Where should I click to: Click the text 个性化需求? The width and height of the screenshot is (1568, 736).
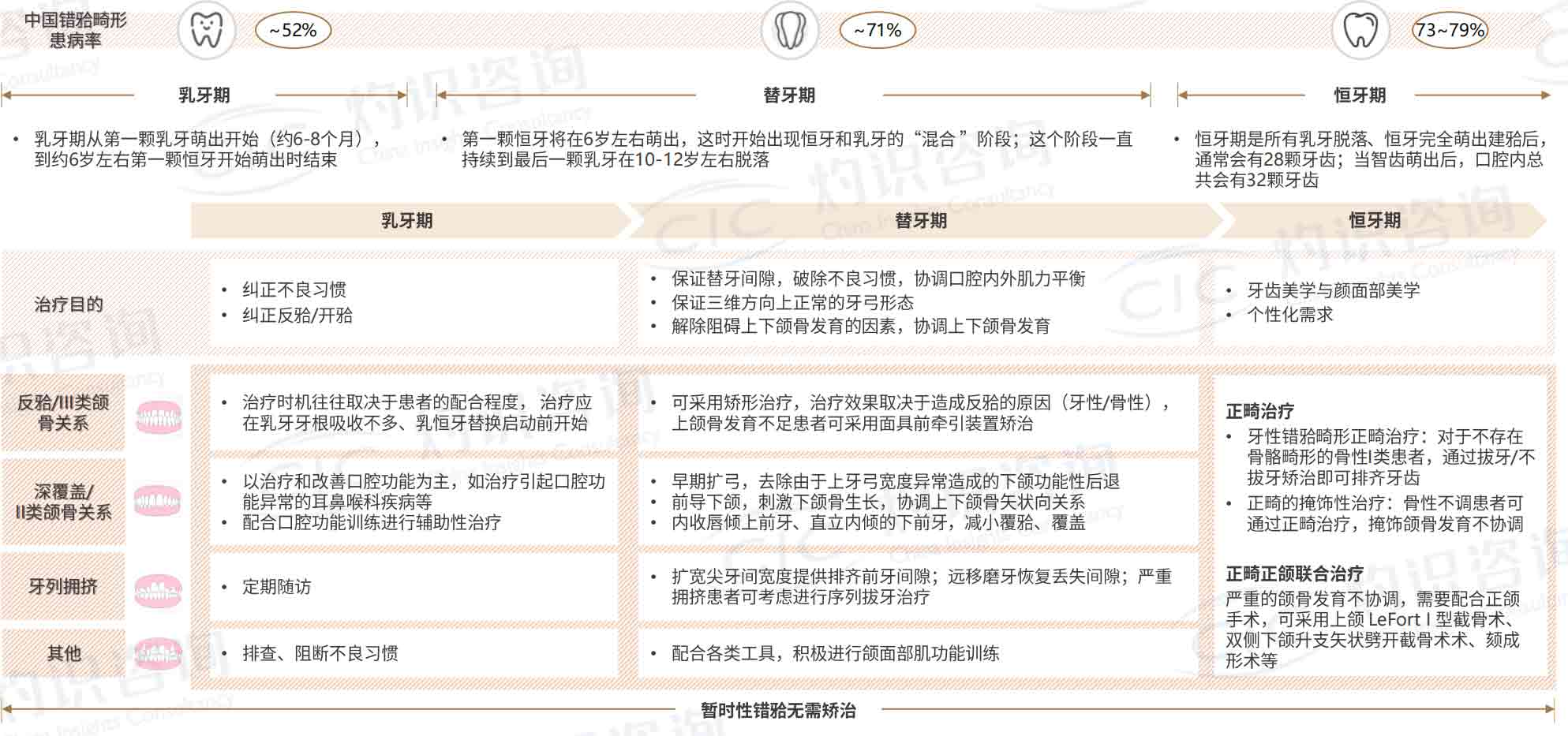pyautogui.click(x=1290, y=315)
